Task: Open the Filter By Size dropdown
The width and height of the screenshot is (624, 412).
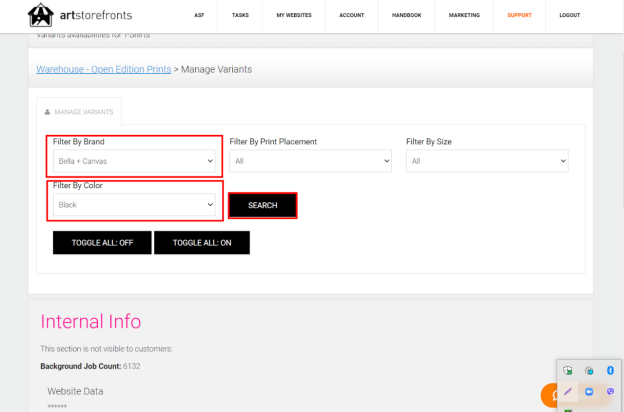Action: click(487, 161)
